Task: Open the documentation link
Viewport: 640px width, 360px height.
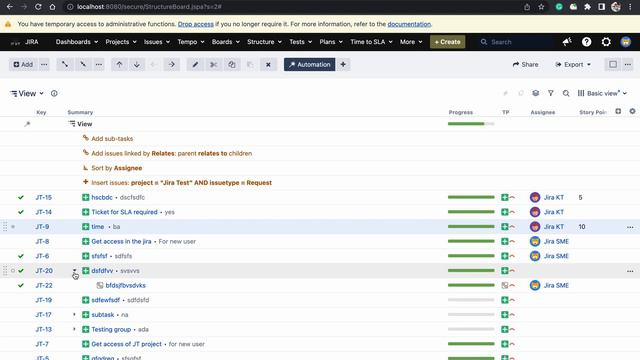Action: click(x=409, y=24)
